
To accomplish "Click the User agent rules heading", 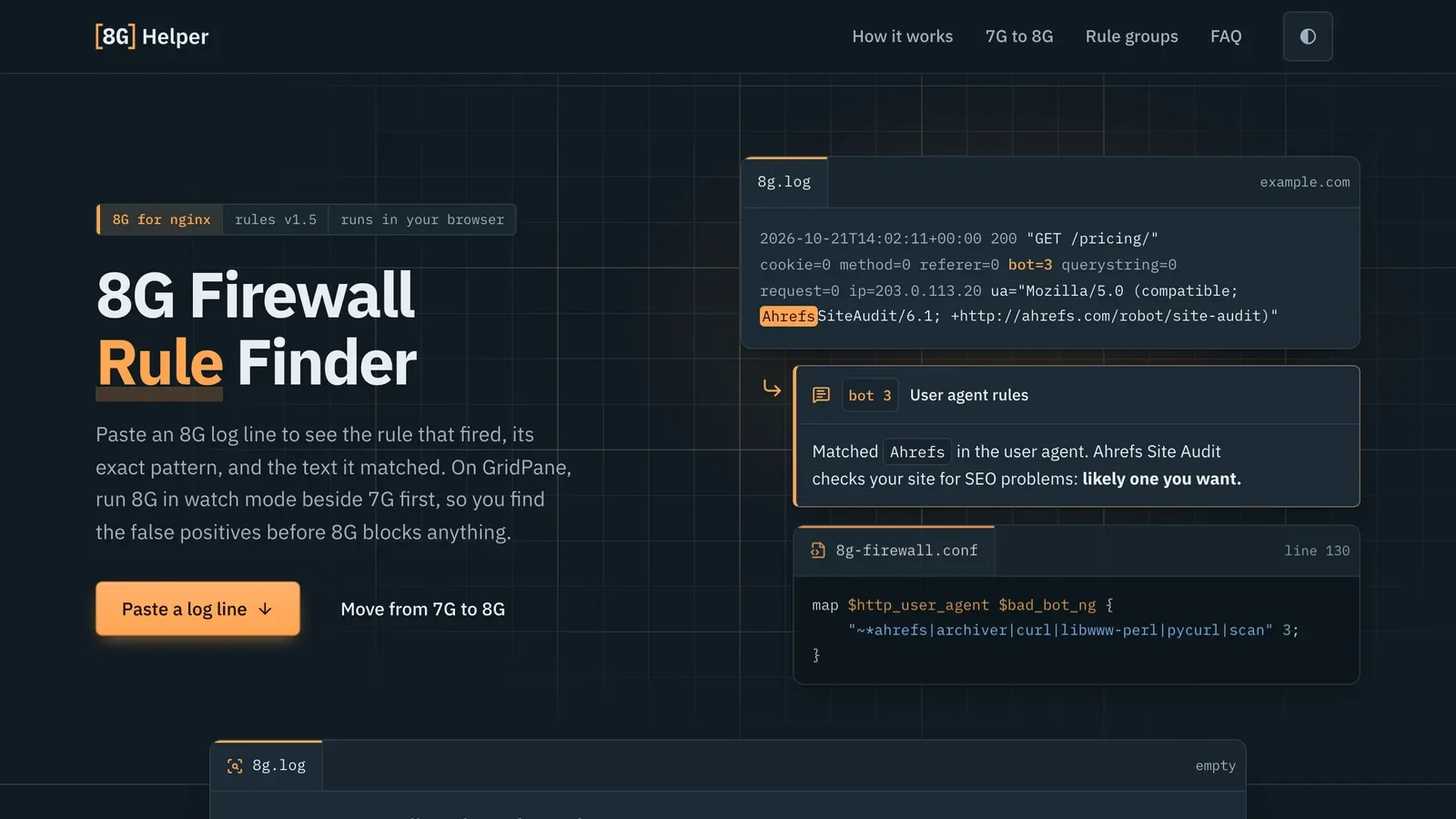I will [x=969, y=395].
